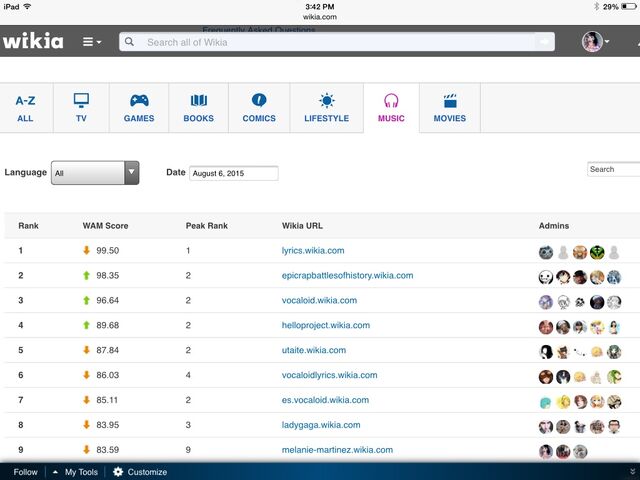Click WAM score 99.50 value
Screen dimensions: 640x480
108,251
